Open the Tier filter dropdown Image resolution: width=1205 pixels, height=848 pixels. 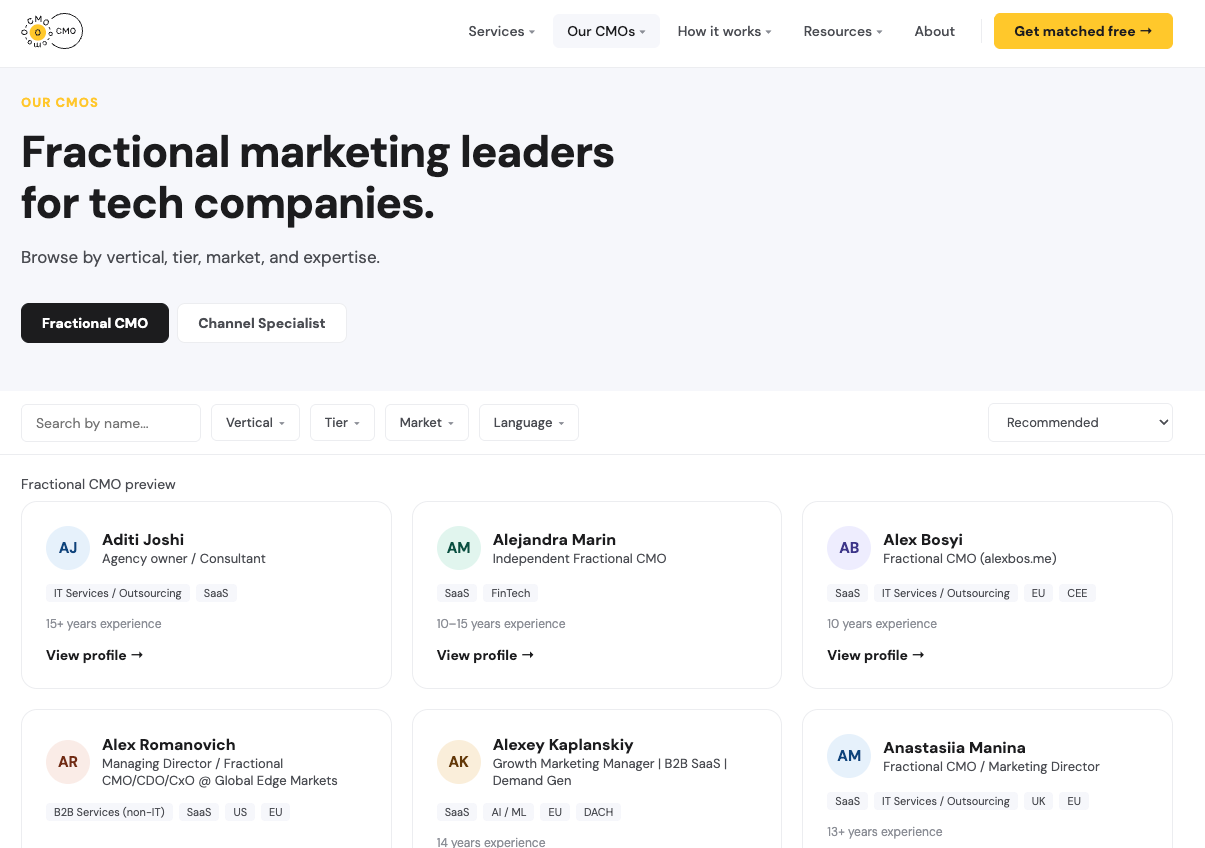(x=342, y=423)
